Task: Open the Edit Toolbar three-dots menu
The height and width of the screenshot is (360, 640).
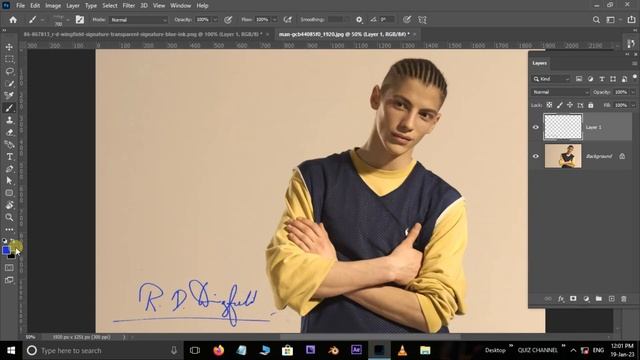Action: (x=9, y=229)
